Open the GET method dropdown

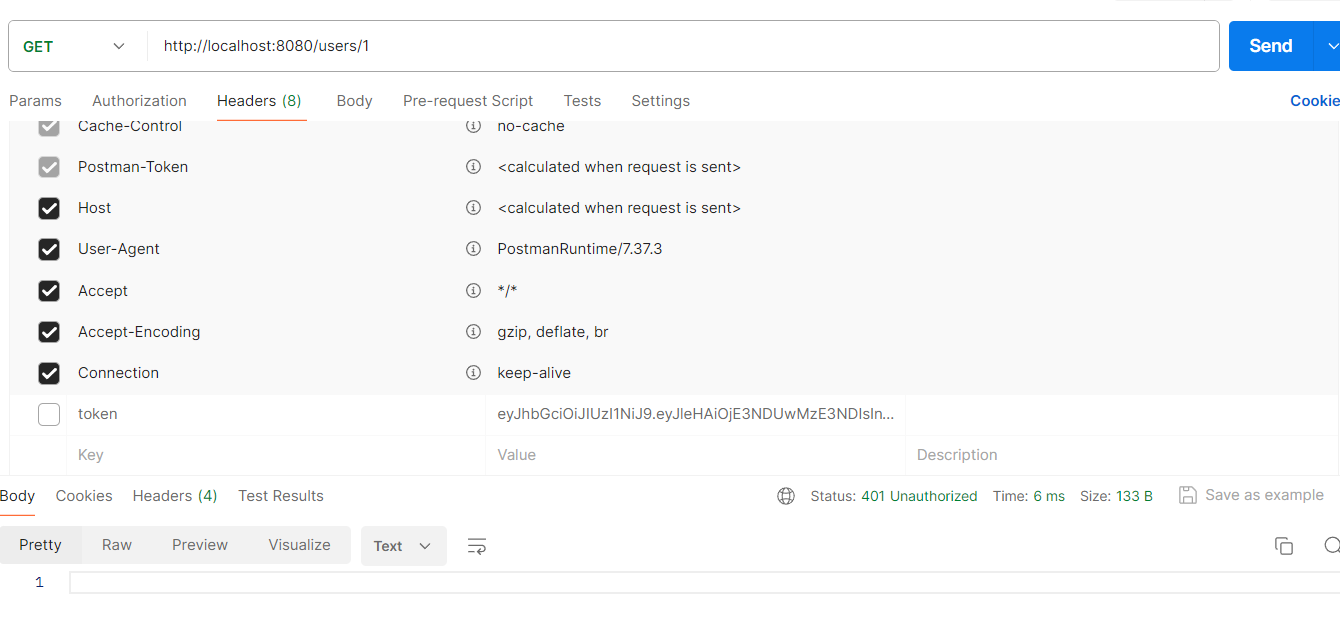118,46
